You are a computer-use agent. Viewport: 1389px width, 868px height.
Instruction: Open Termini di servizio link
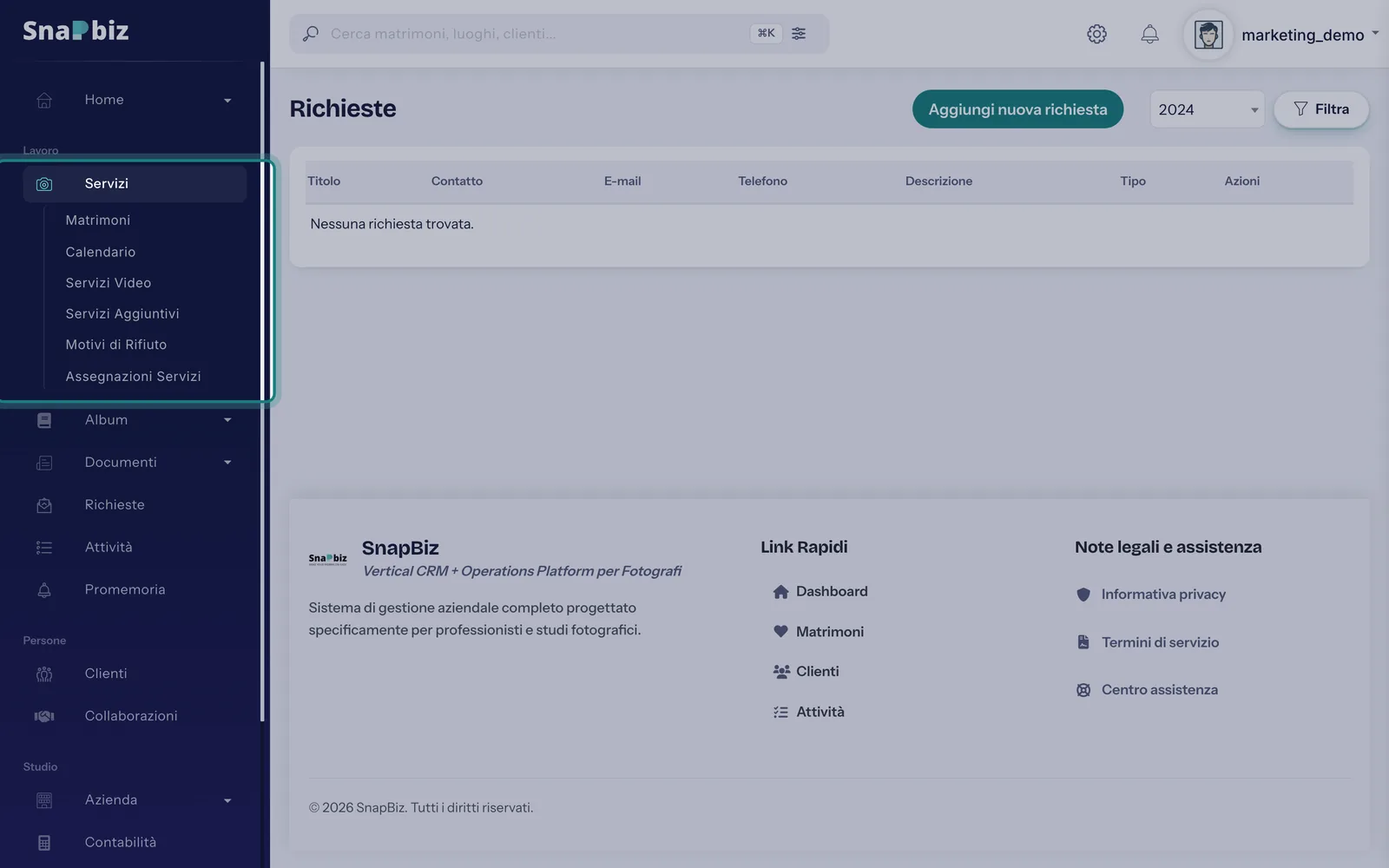1148,642
